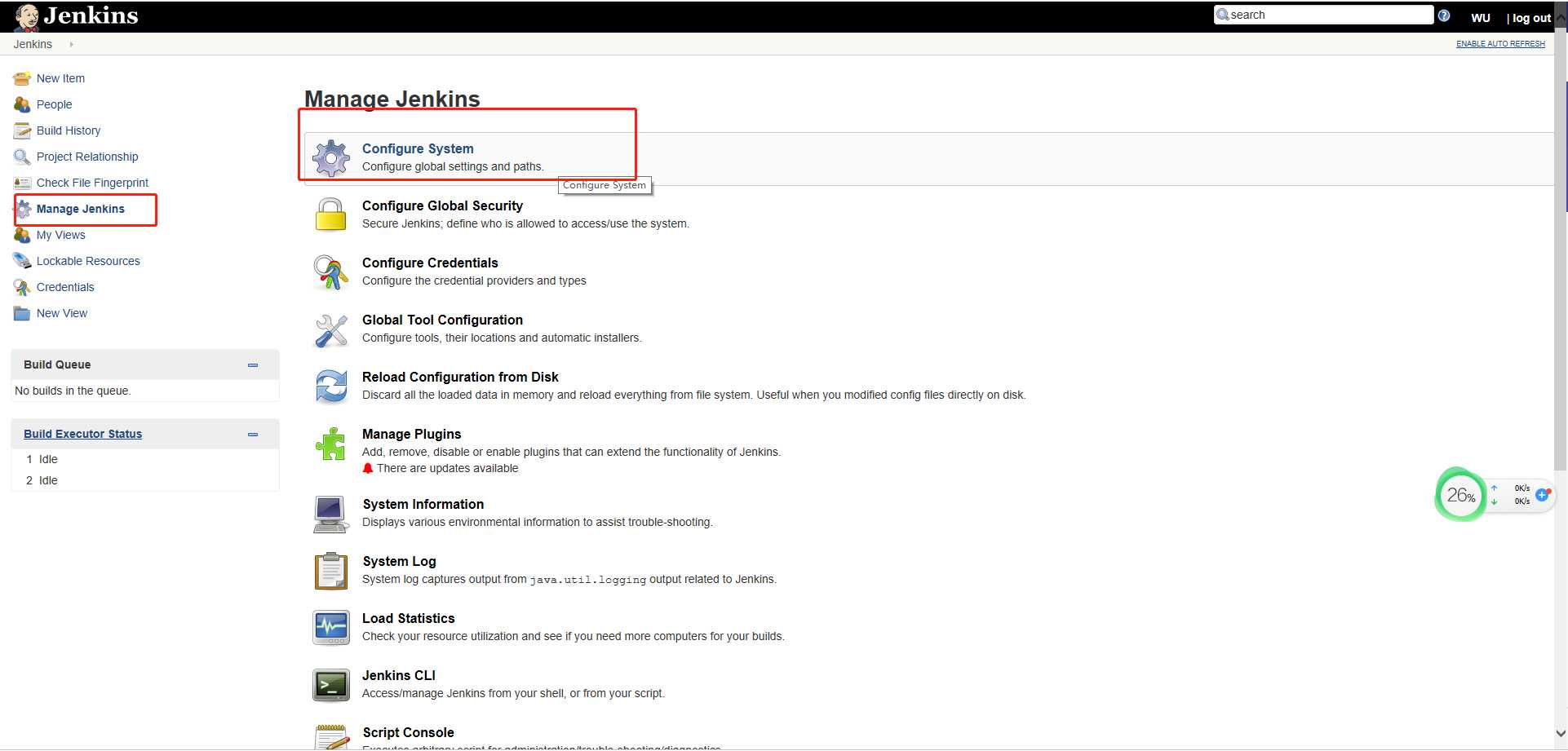Click the Configure Credentials keys icon
The height and width of the screenshot is (751, 1568).
[x=331, y=272]
